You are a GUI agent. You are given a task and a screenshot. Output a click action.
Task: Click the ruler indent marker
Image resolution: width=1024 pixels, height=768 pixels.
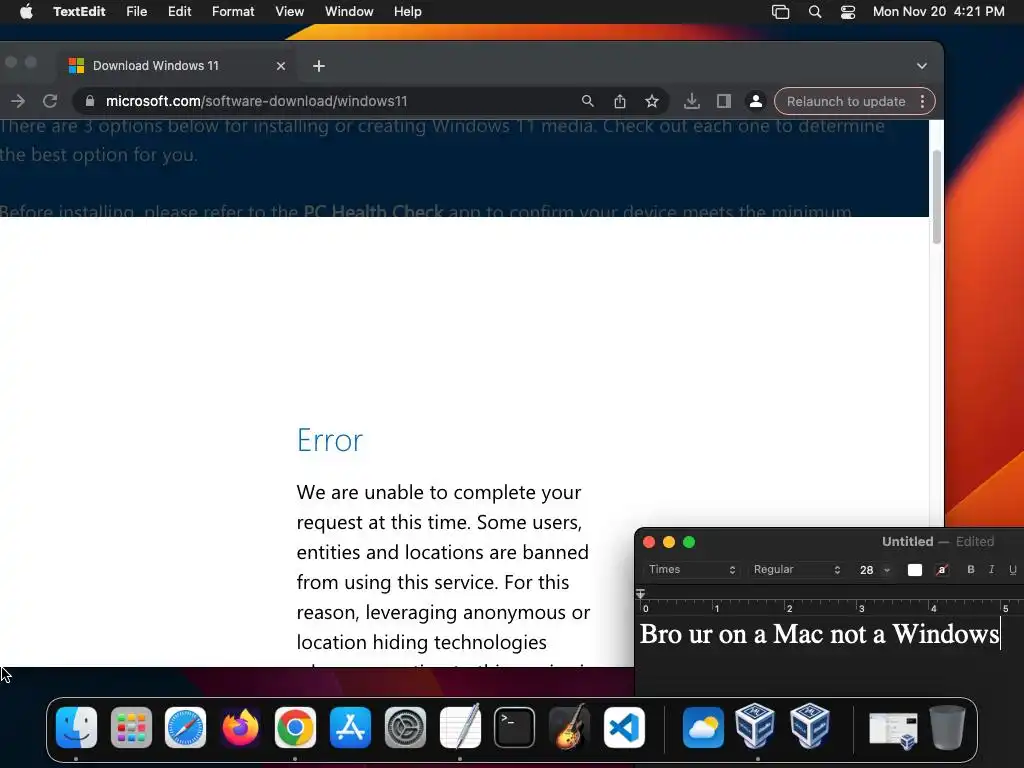tap(641, 594)
